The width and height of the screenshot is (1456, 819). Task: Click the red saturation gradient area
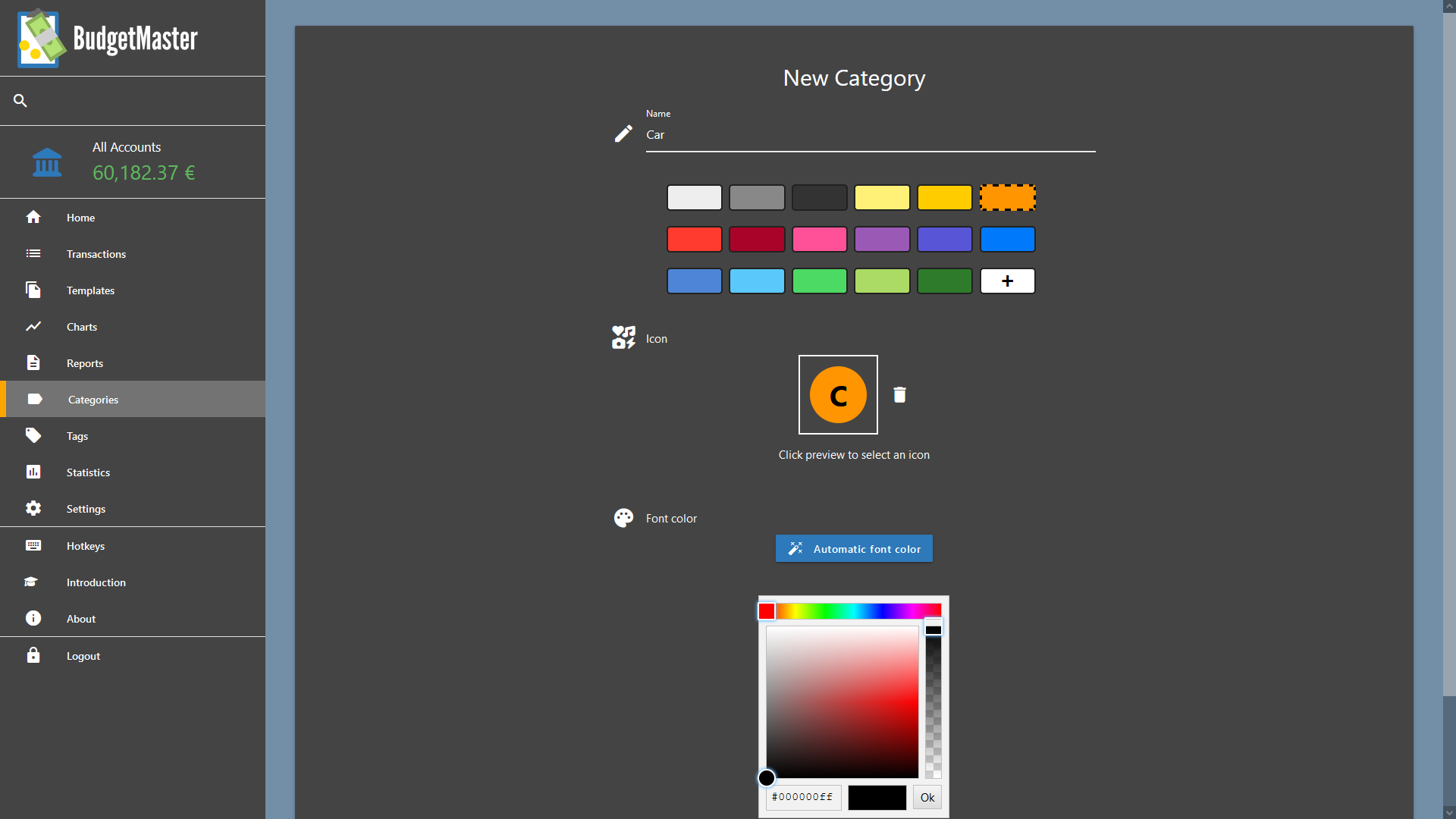(x=842, y=701)
